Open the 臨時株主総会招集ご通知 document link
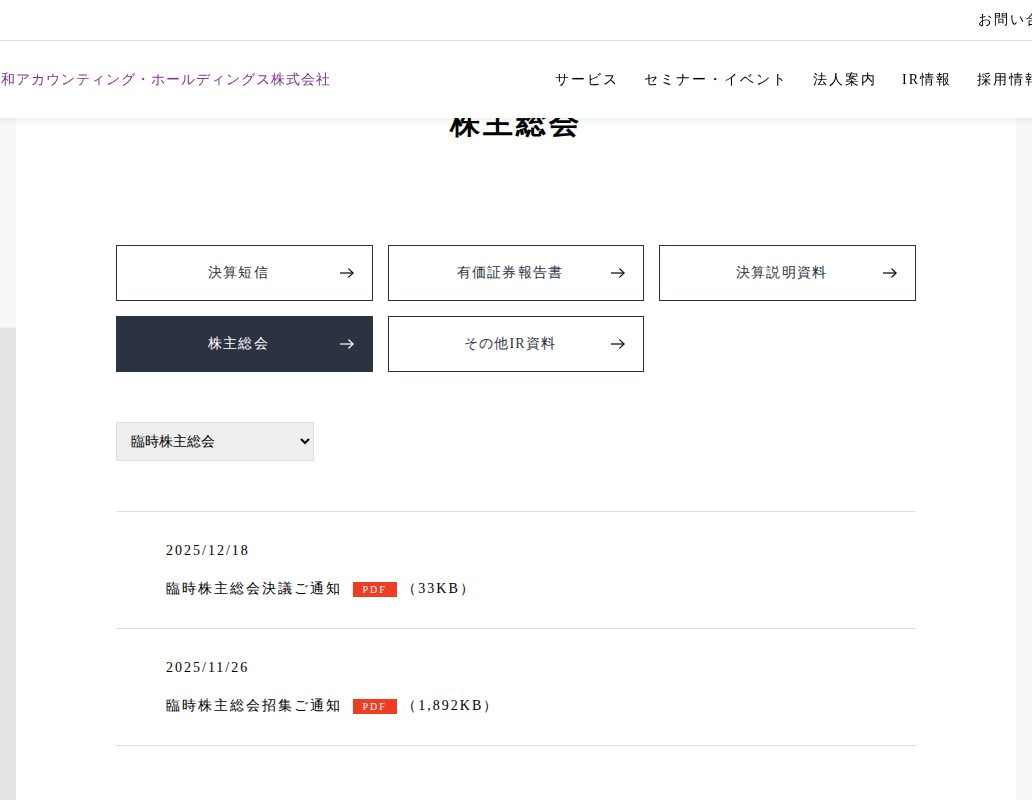This screenshot has width=1032, height=800. tap(253, 706)
